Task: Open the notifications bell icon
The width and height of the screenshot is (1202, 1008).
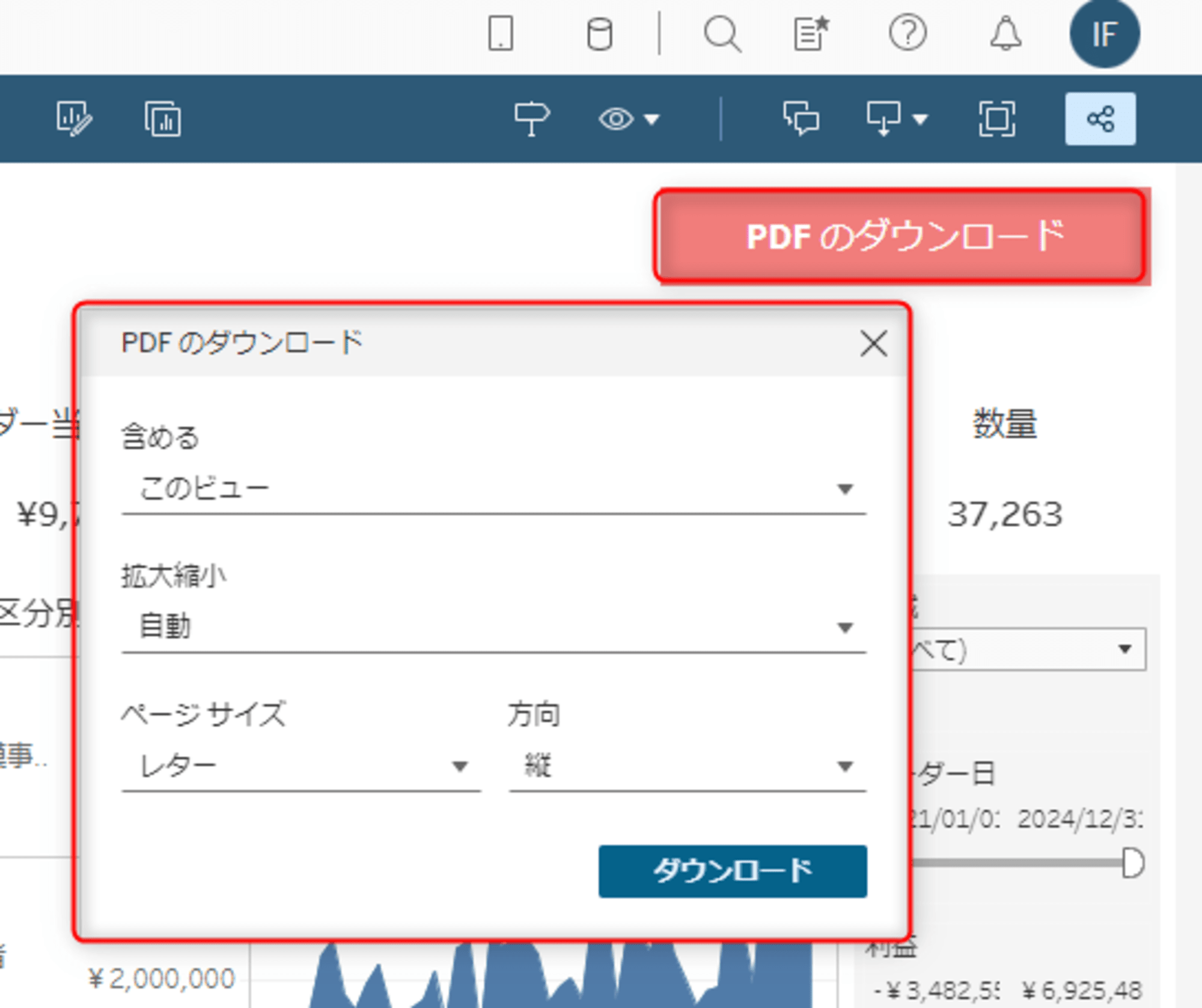Action: click(x=1005, y=33)
